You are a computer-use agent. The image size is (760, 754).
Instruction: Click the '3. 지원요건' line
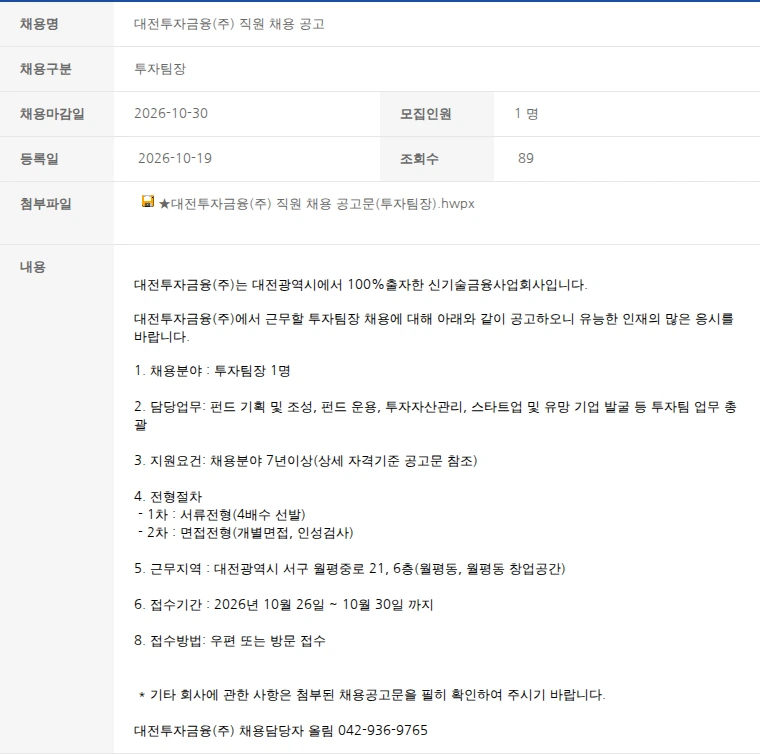coord(306,460)
